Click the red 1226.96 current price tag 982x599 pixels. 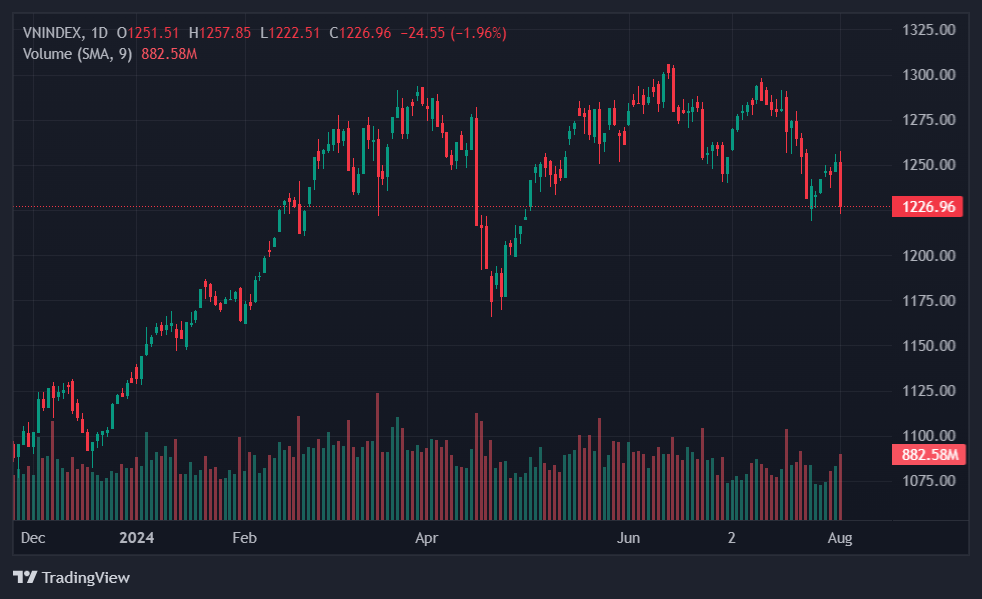pos(928,207)
